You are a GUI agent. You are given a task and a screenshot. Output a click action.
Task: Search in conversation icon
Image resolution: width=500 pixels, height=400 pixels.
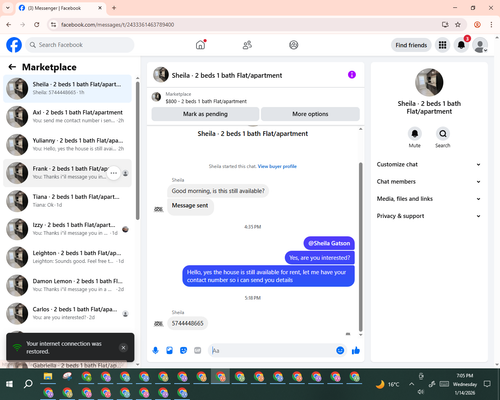[443, 134]
